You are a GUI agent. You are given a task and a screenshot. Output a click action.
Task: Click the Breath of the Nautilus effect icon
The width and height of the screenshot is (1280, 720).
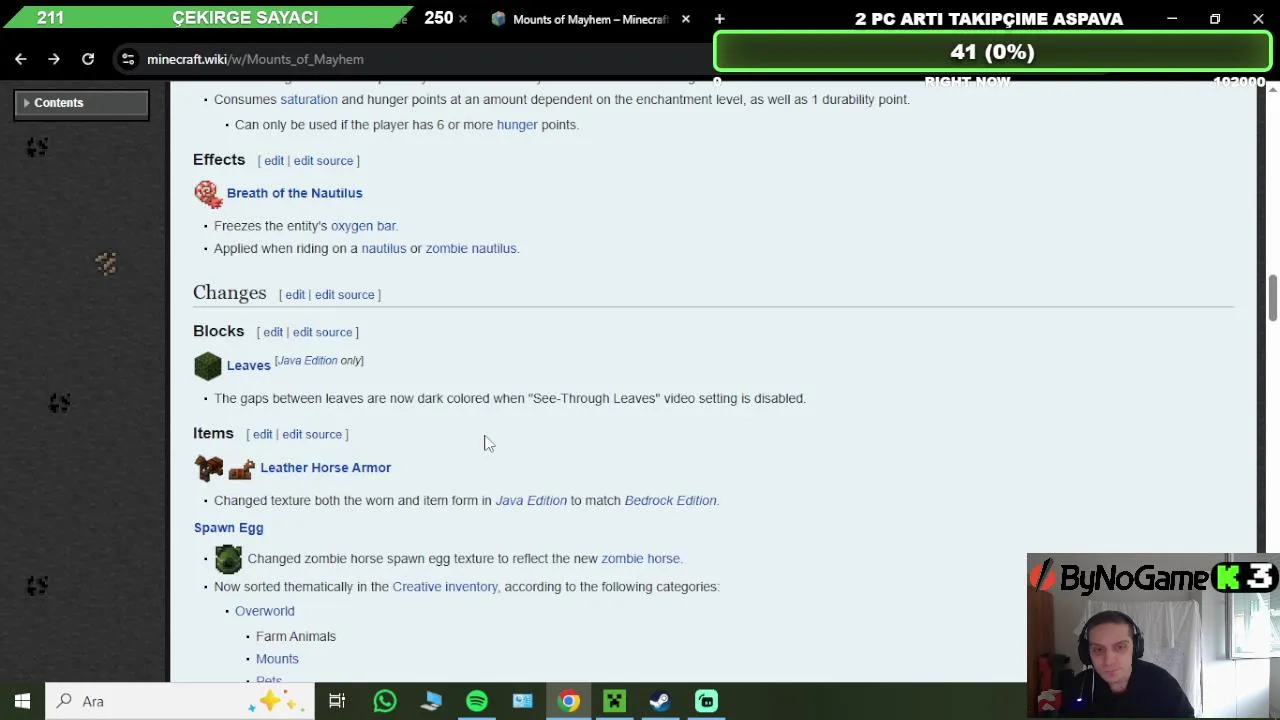(208, 193)
